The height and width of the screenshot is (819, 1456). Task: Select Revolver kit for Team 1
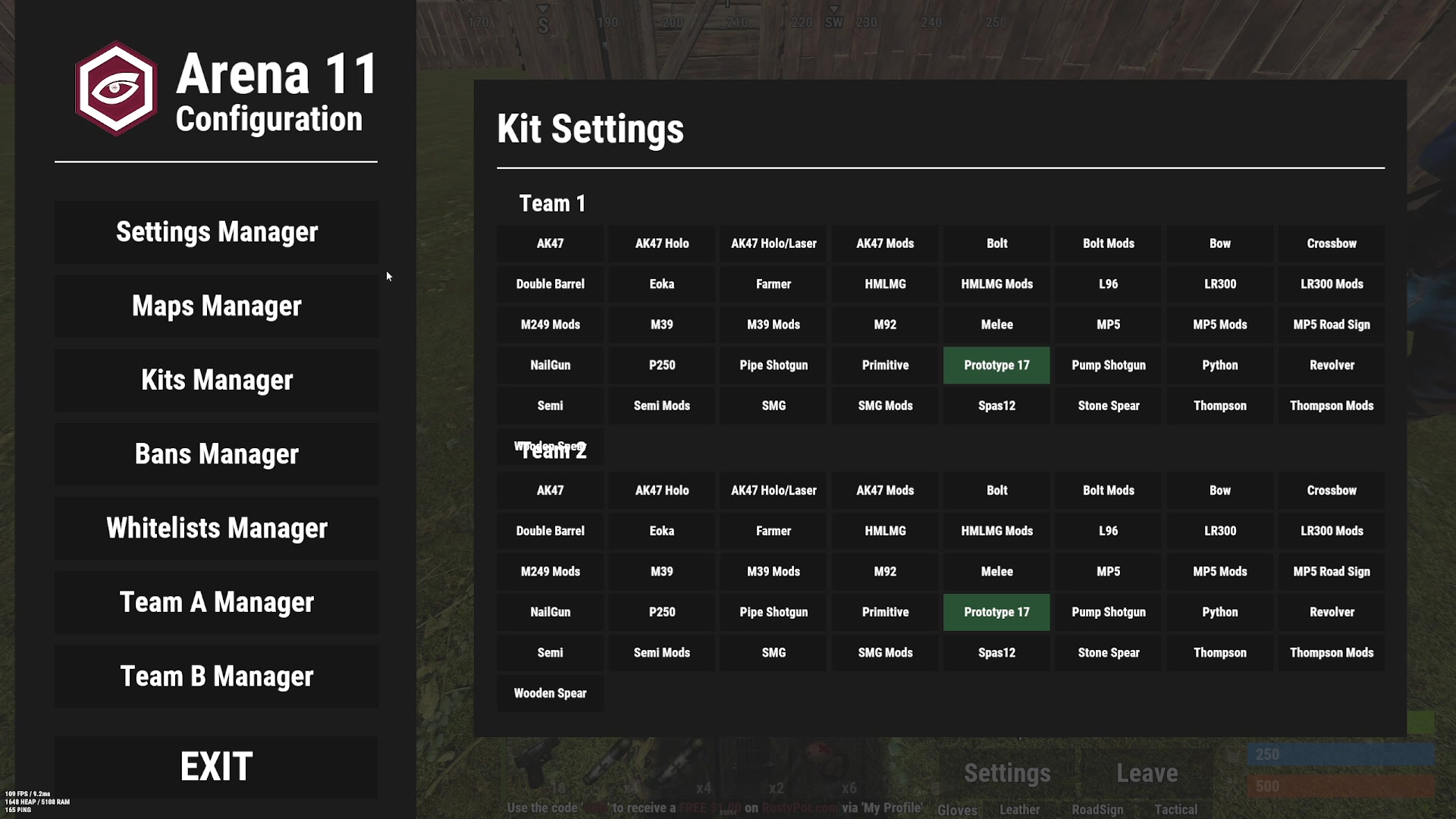click(1332, 366)
